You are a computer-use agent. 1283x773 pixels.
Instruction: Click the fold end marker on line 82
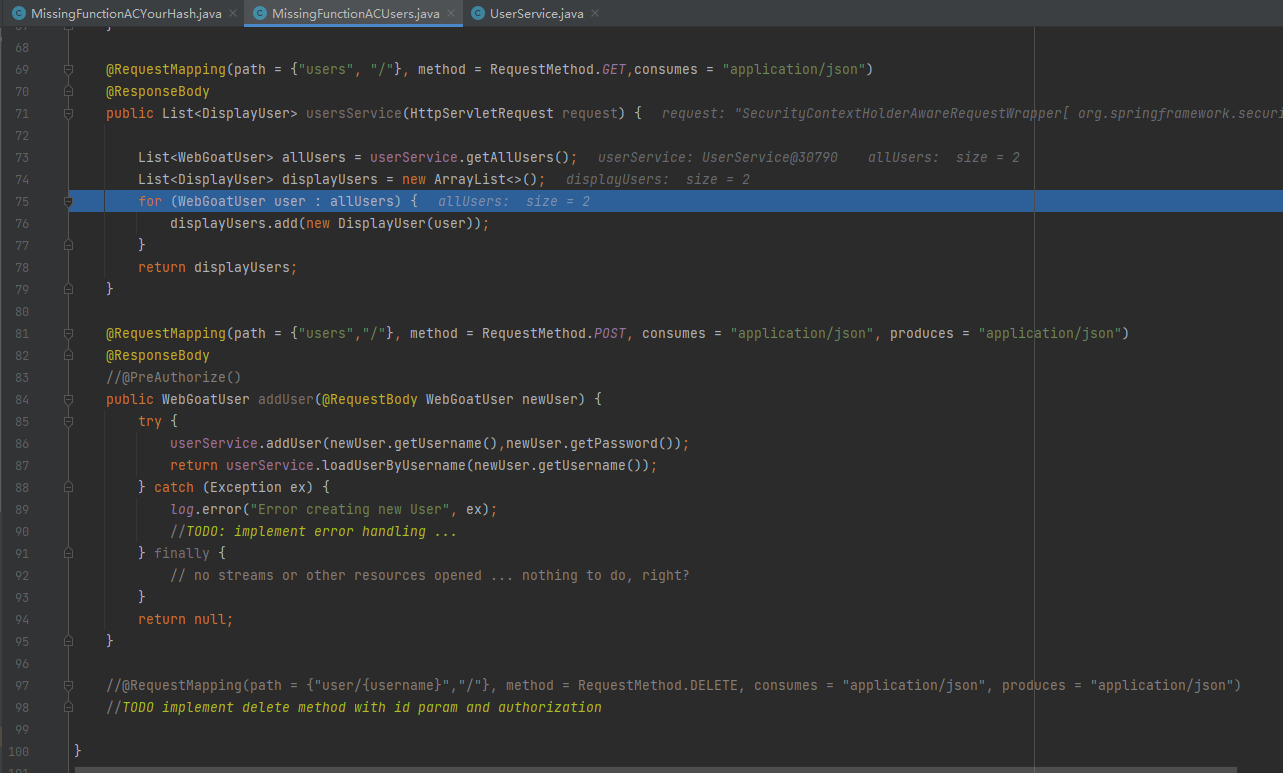tap(68, 356)
